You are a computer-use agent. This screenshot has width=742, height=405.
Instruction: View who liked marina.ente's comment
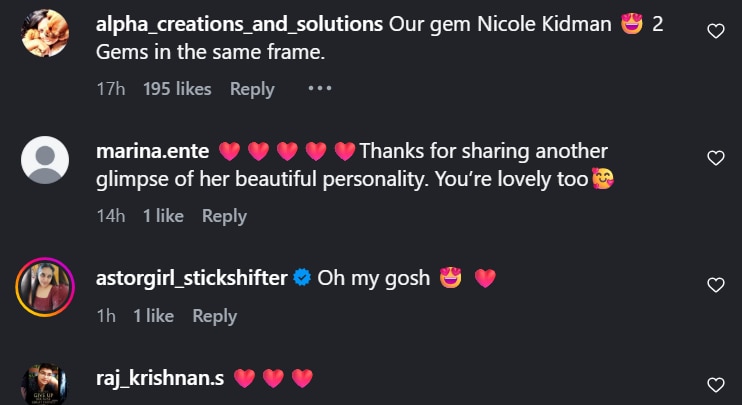pyautogui.click(x=163, y=216)
